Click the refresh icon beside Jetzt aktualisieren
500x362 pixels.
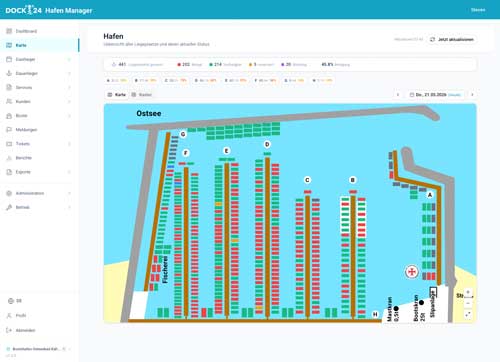pyautogui.click(x=432, y=39)
